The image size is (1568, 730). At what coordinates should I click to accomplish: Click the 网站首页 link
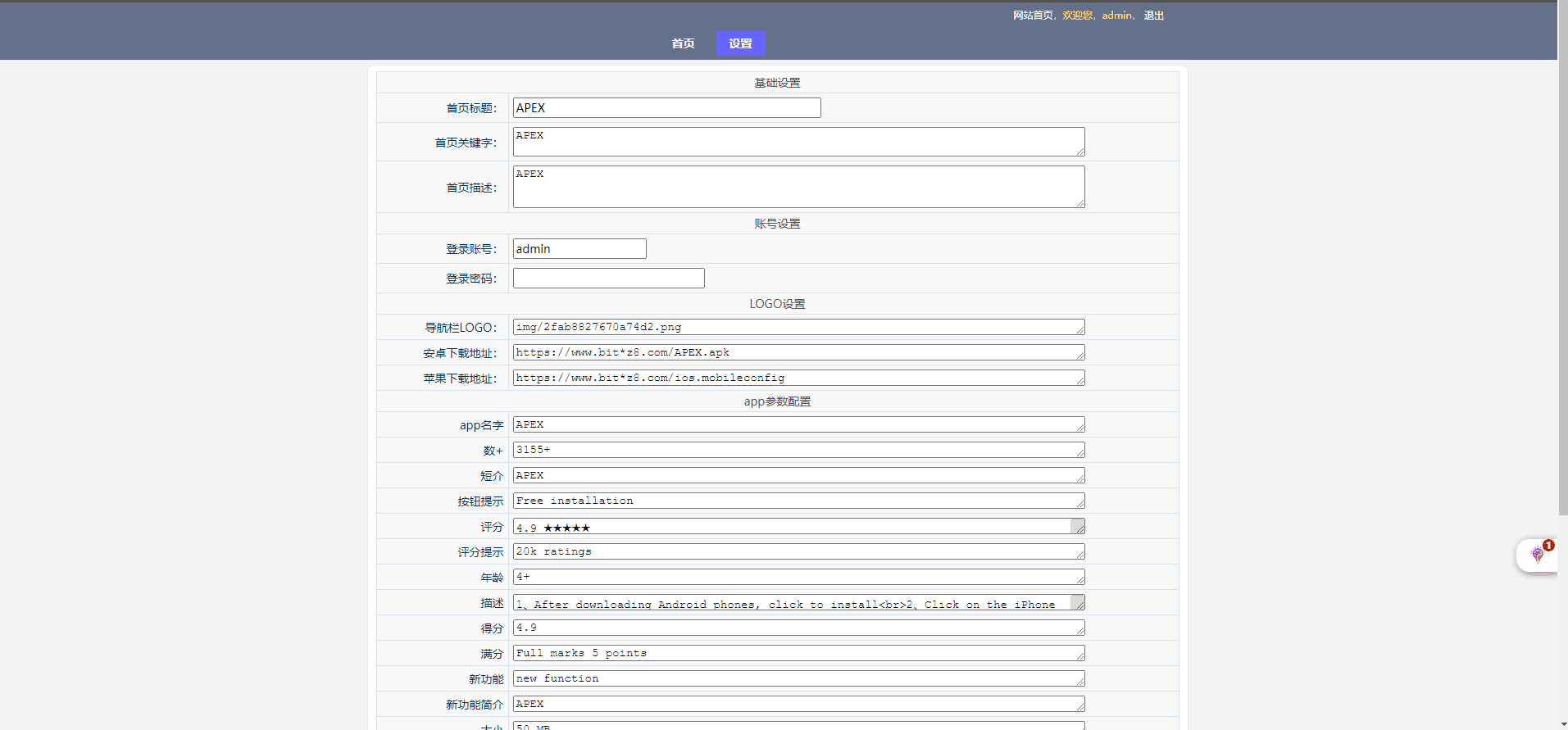[1033, 16]
